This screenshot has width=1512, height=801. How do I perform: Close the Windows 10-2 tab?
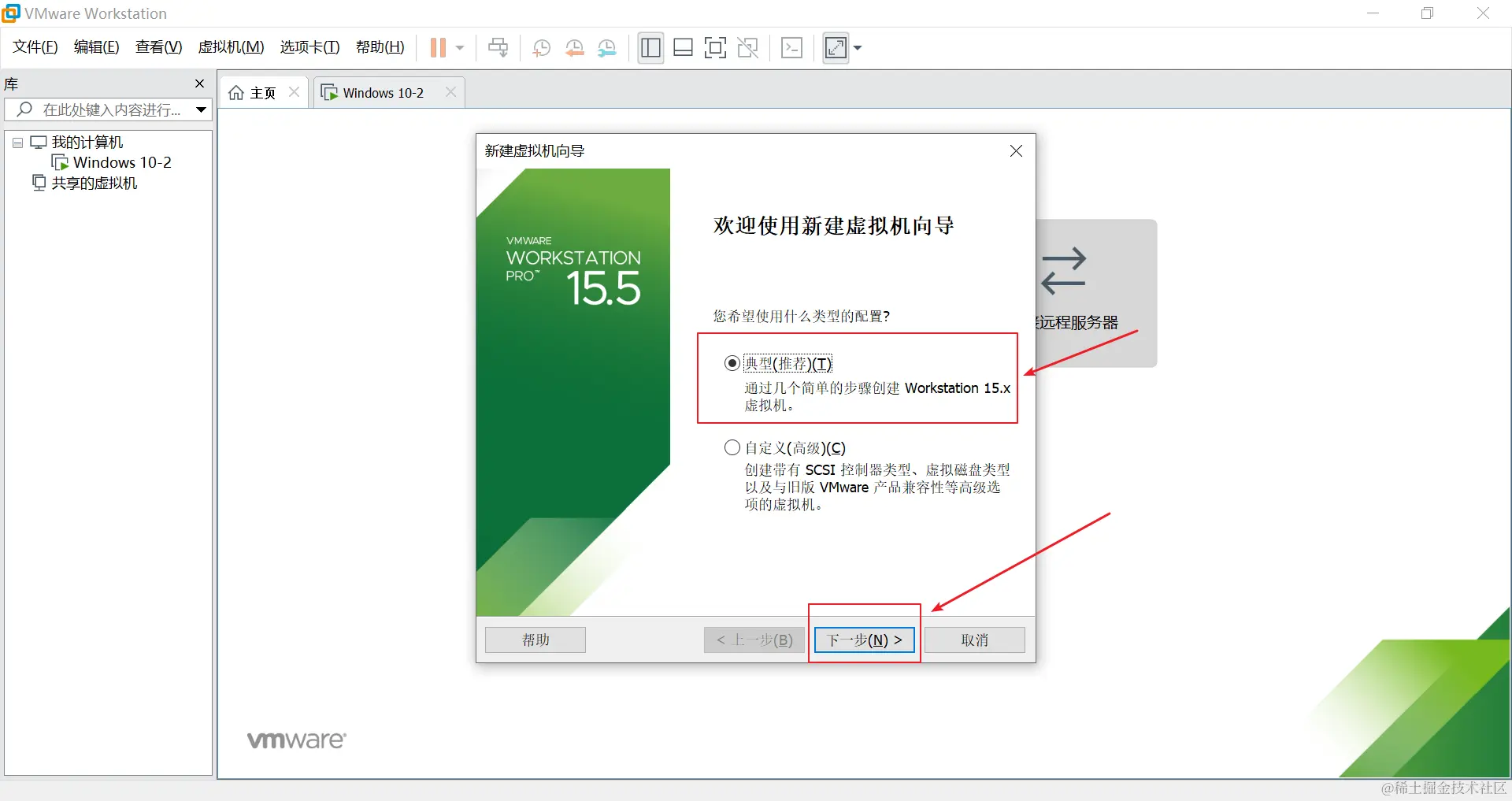[450, 92]
